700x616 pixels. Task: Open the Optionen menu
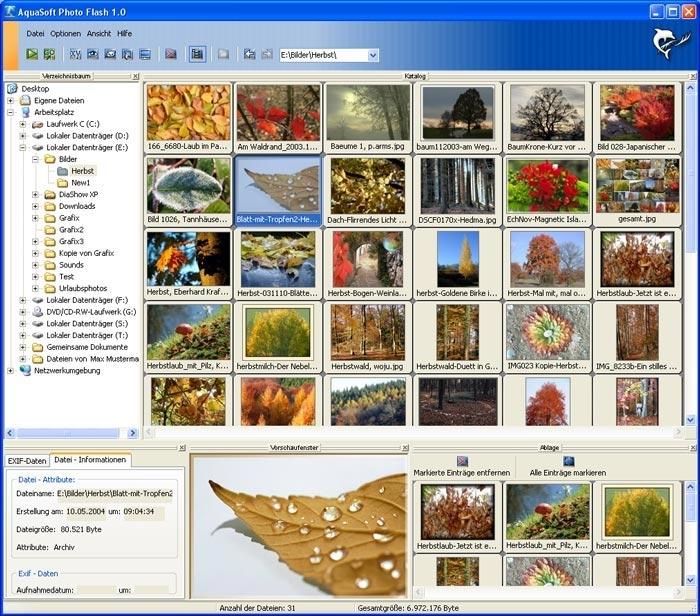point(66,33)
